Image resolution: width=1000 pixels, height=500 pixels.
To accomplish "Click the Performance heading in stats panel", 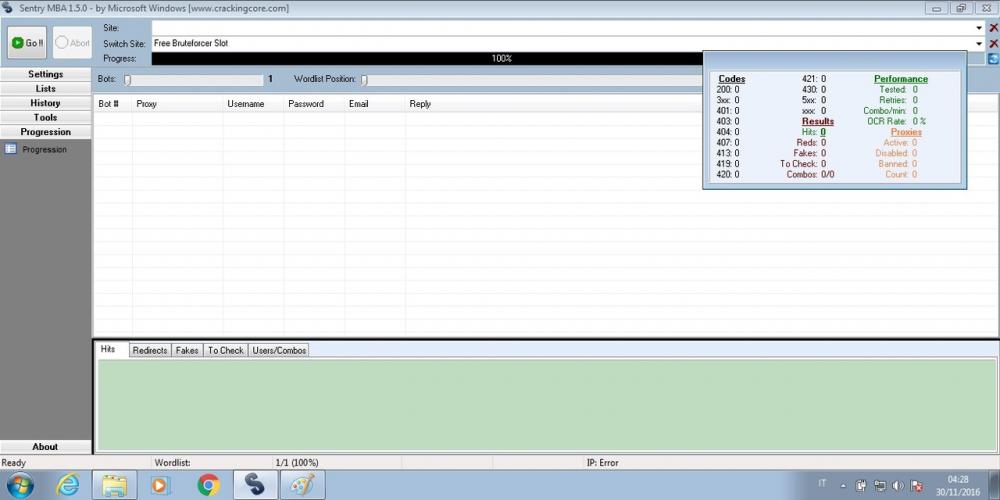I will [x=901, y=79].
